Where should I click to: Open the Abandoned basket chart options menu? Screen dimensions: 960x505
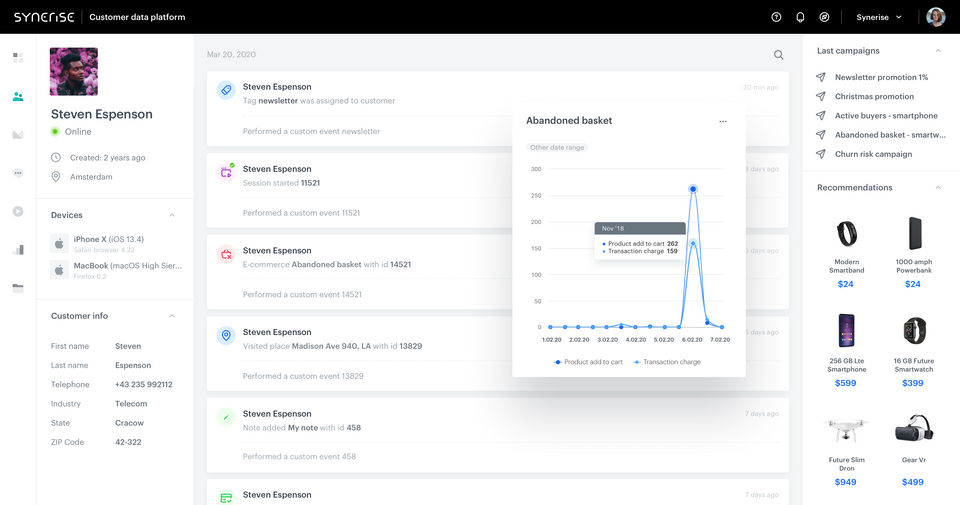point(723,121)
